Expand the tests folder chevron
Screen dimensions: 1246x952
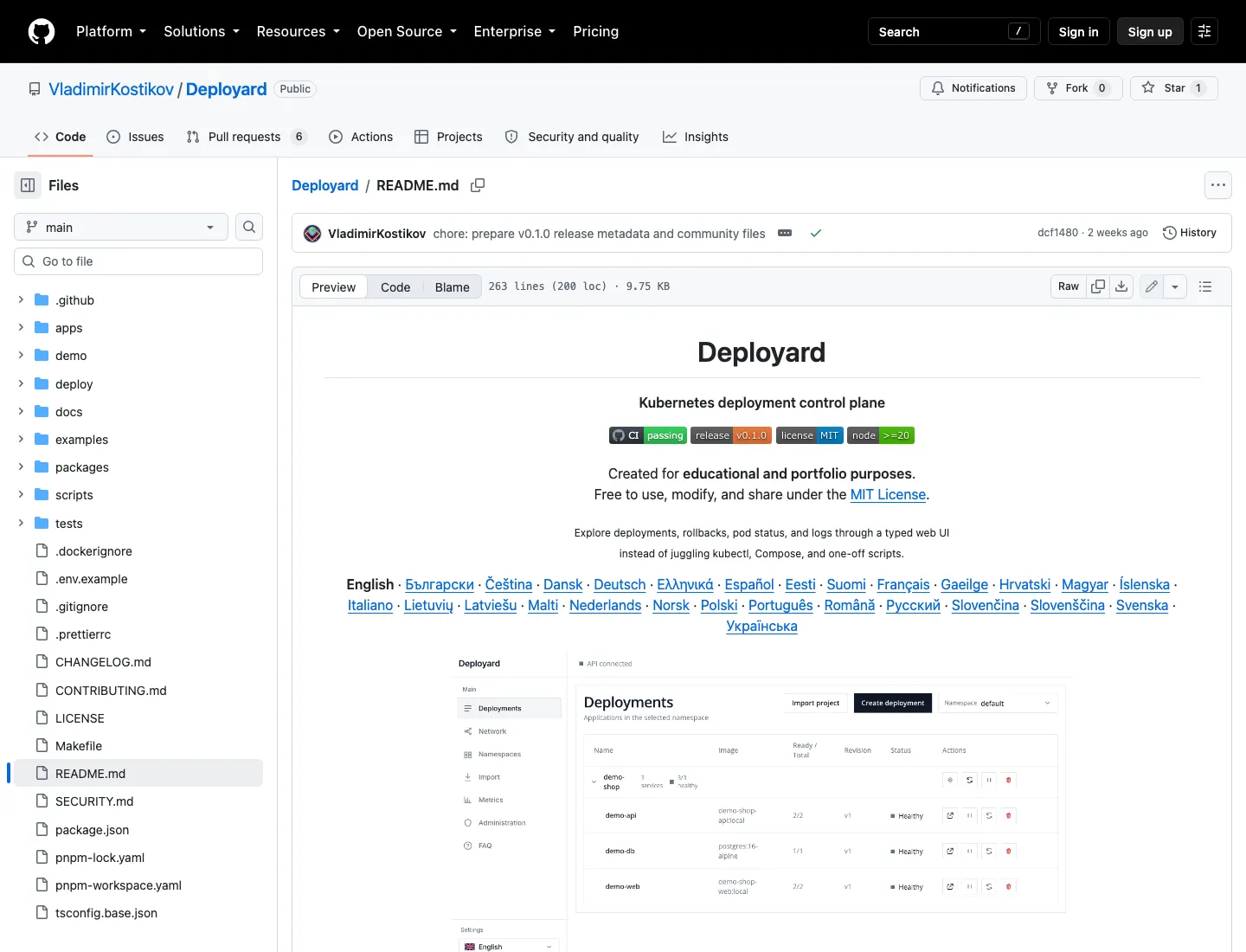(21, 523)
